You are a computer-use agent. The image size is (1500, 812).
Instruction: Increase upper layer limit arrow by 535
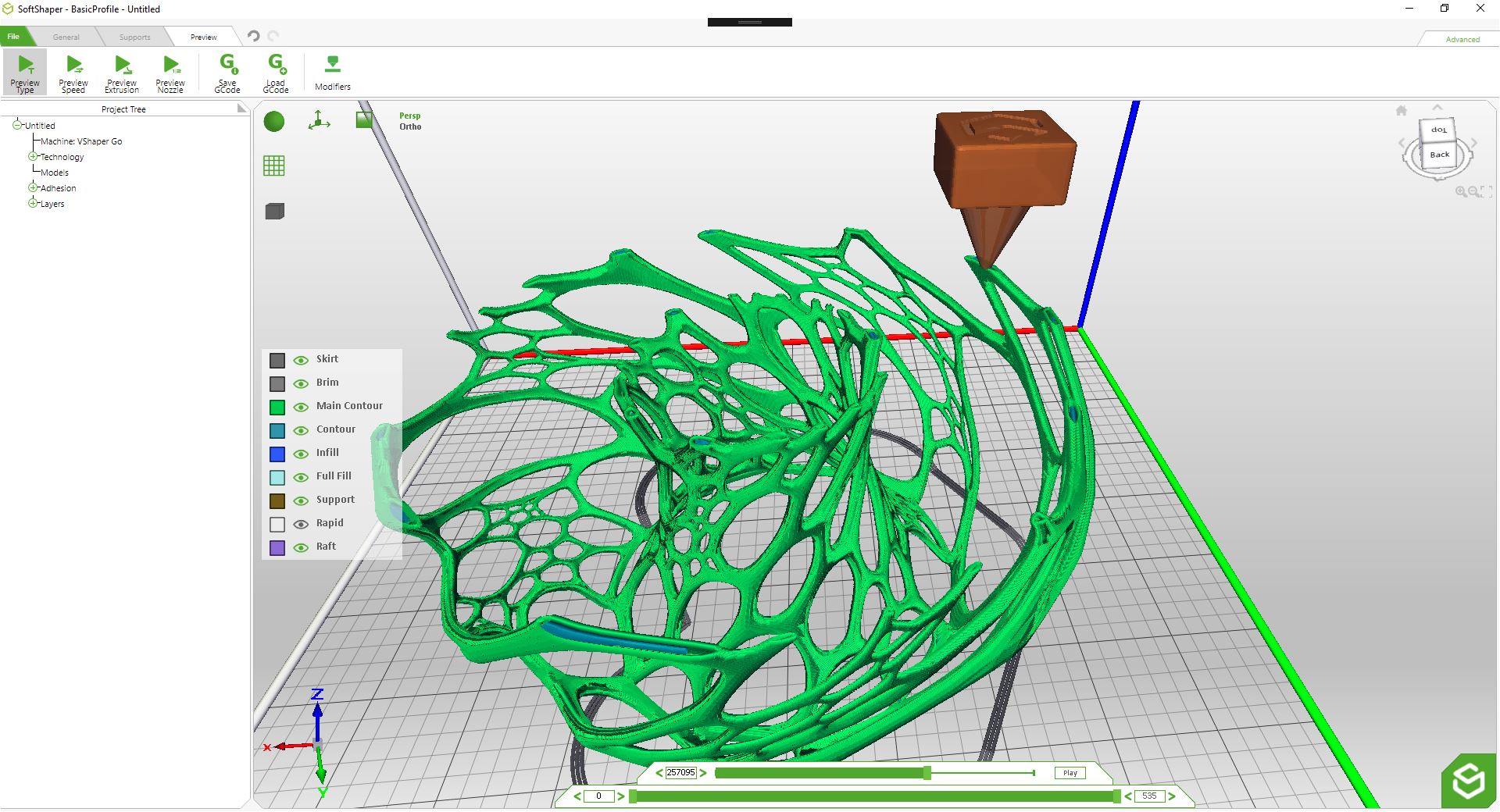(x=1172, y=796)
